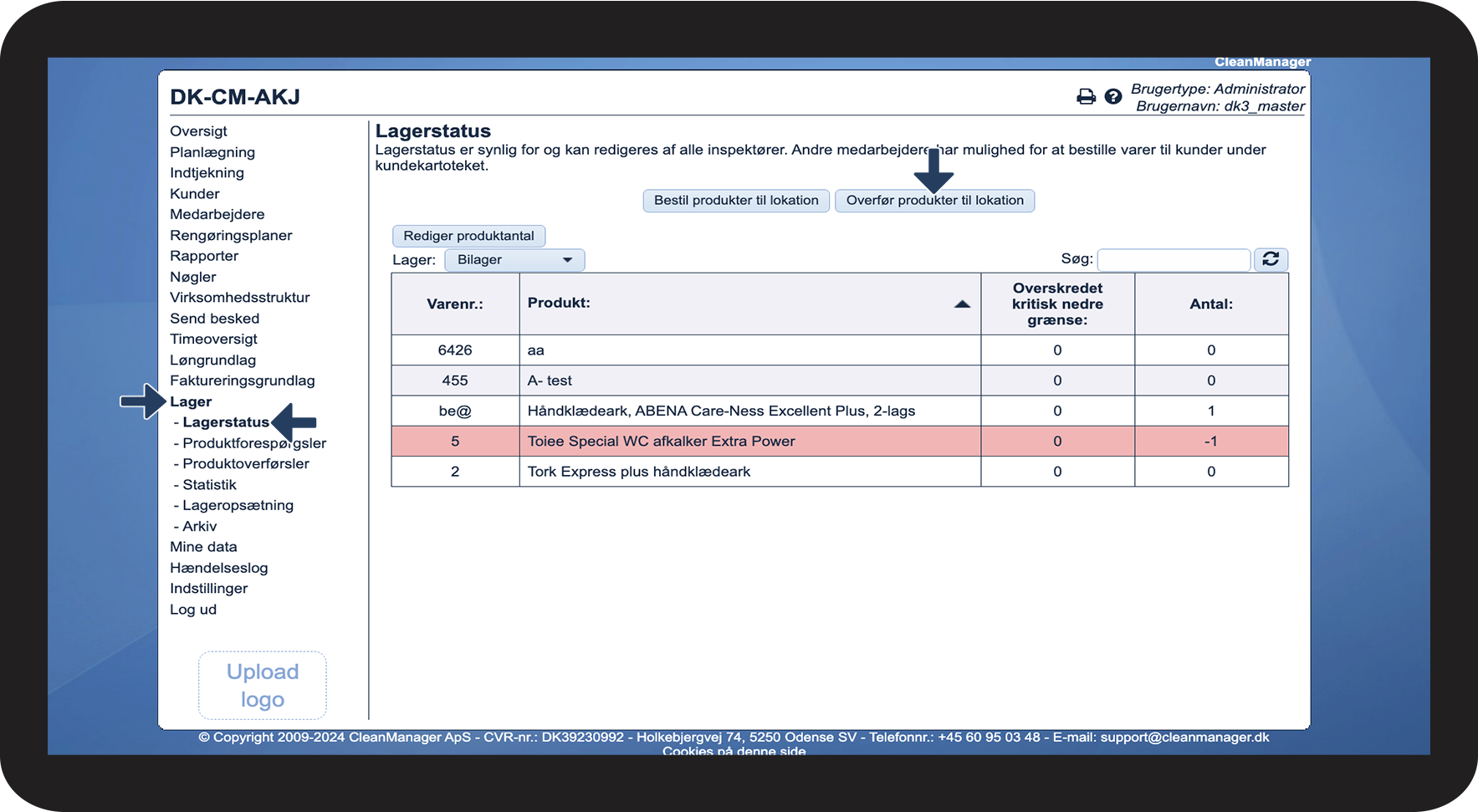1478x812 pixels.
Task: Go to Løngrundlag
Action: tap(213, 360)
